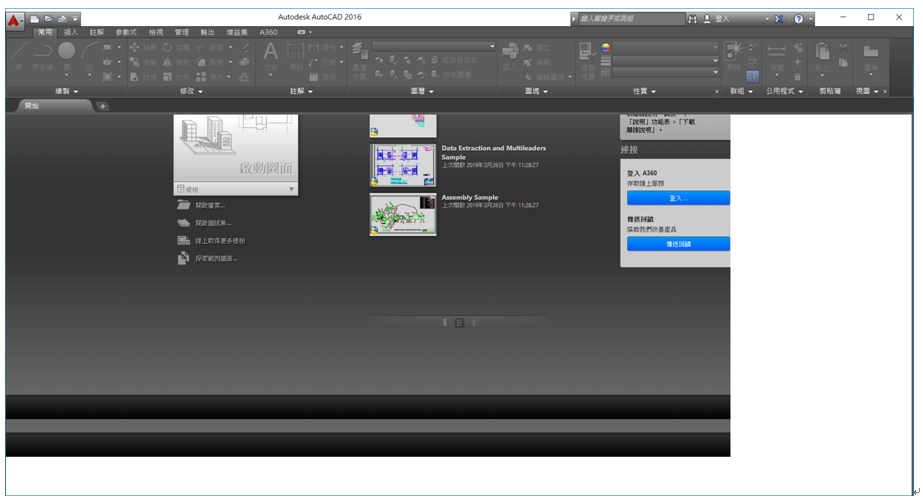Click Match Properties (複製性質) tool
Screen dimensions: 923x502
pos(587,60)
